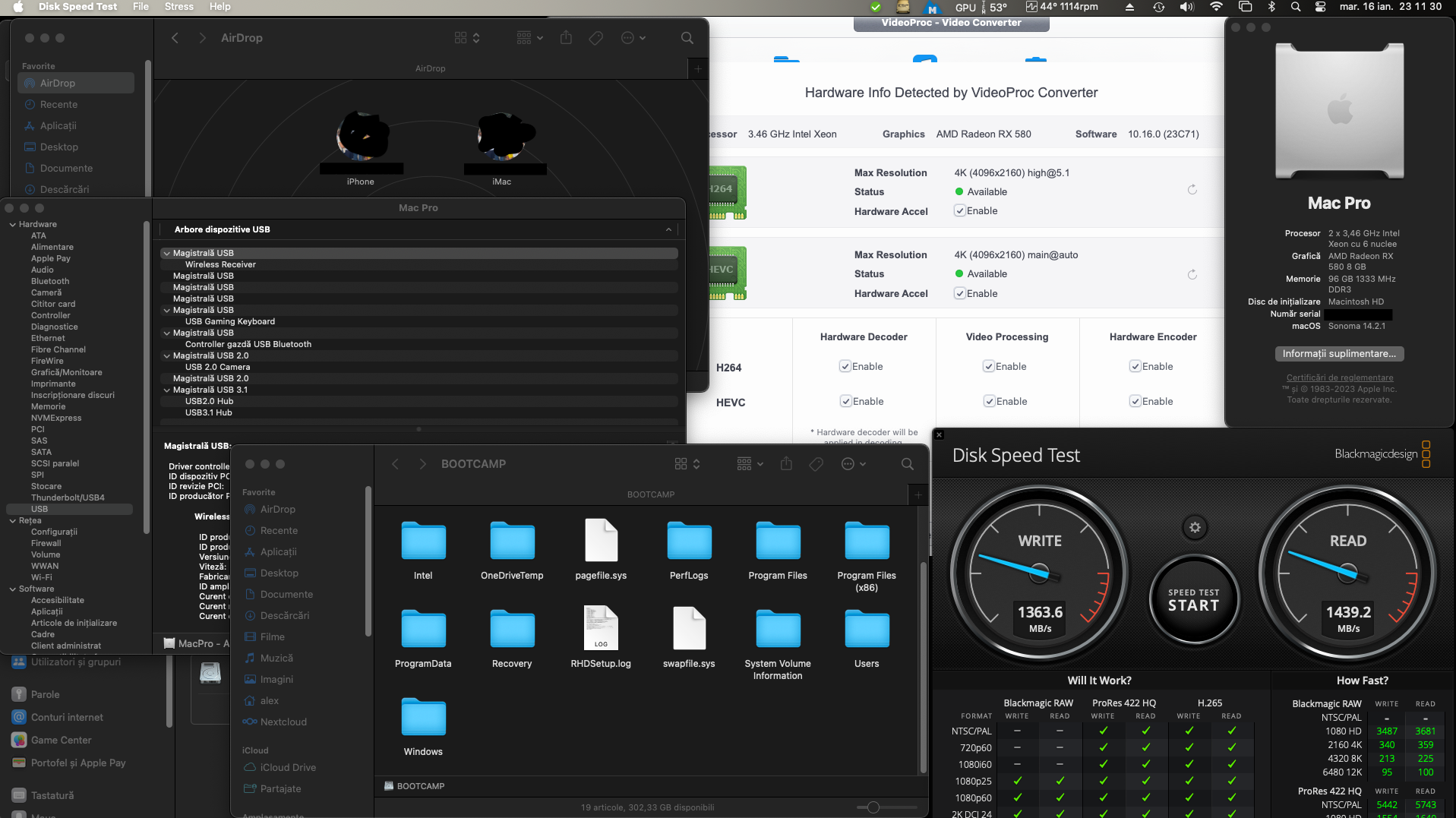Select the RHDSetup.log file
The image size is (1456, 818).
point(601,638)
